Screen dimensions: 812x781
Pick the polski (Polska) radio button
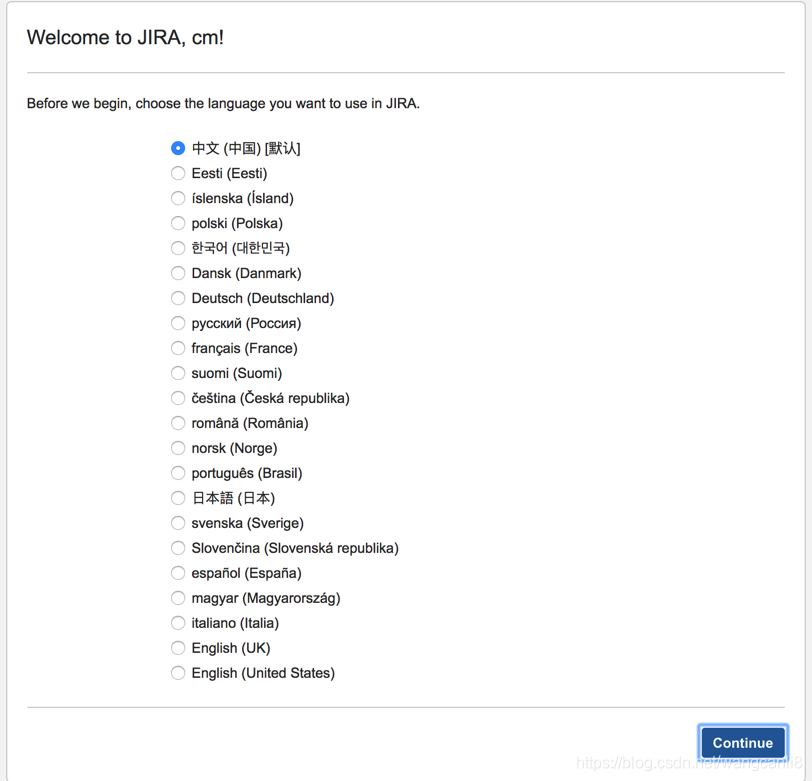(178, 223)
